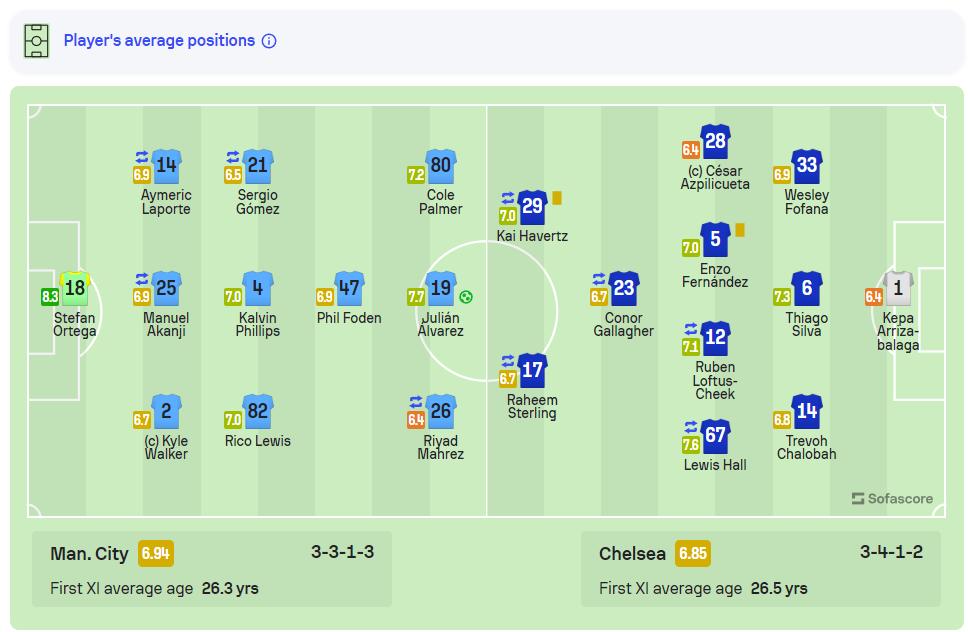
Task: Select Riyad Mahrez's number 26 shirt
Action: tap(441, 411)
